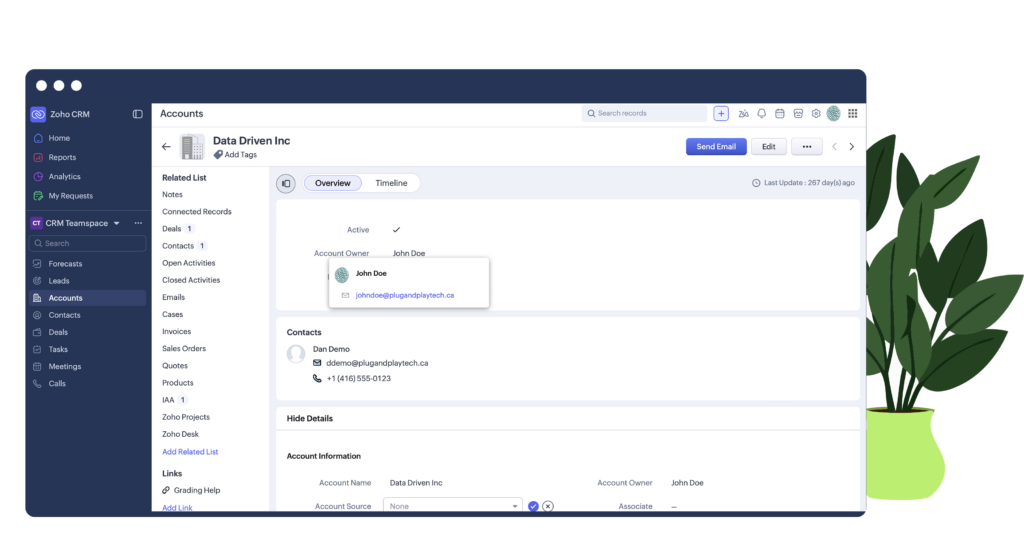This screenshot has width=1024, height=551.
Task: Click the Zoho CRM logo icon
Action: (38, 114)
